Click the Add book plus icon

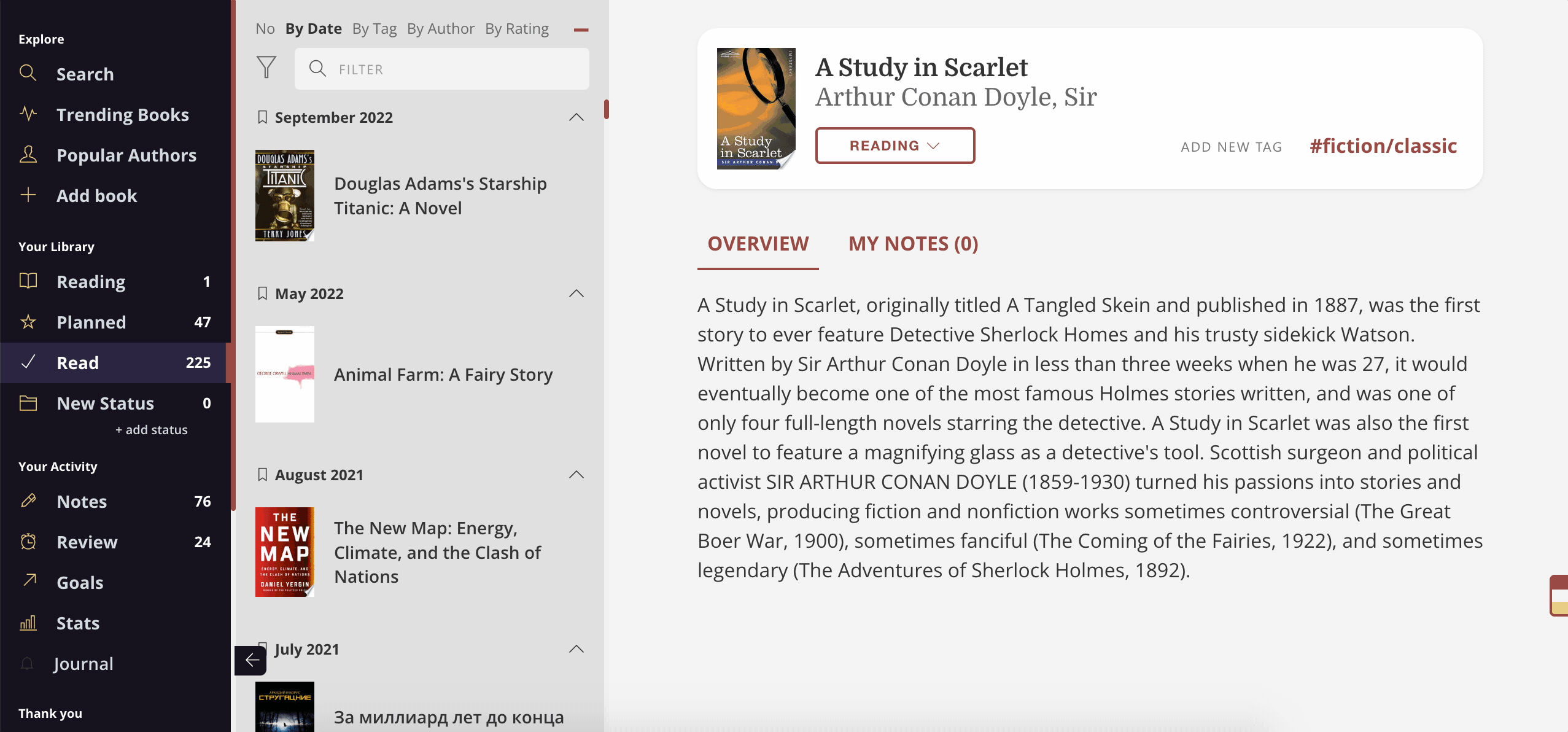click(28, 195)
